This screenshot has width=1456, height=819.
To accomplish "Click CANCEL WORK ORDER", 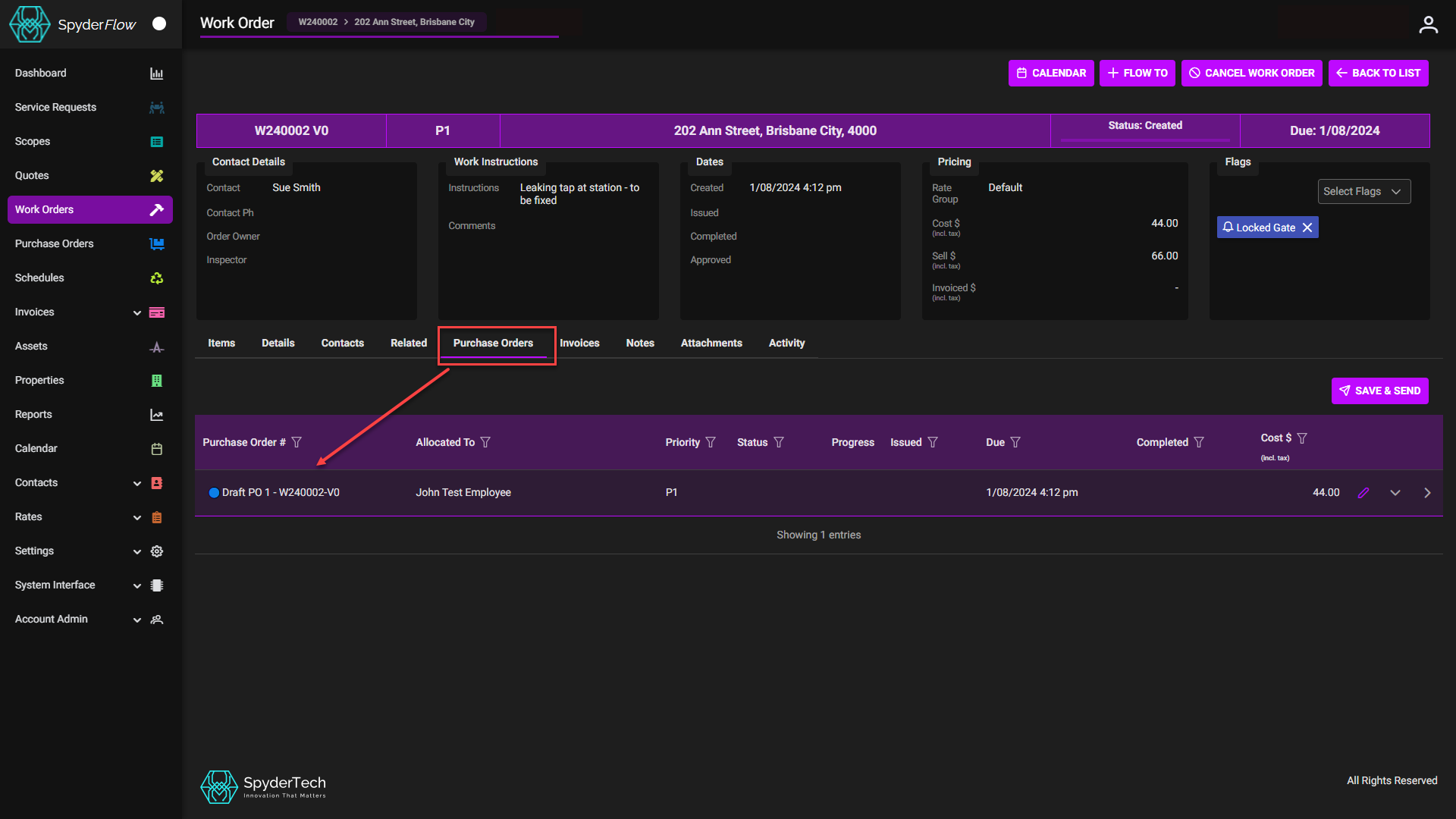I will click(x=1251, y=73).
